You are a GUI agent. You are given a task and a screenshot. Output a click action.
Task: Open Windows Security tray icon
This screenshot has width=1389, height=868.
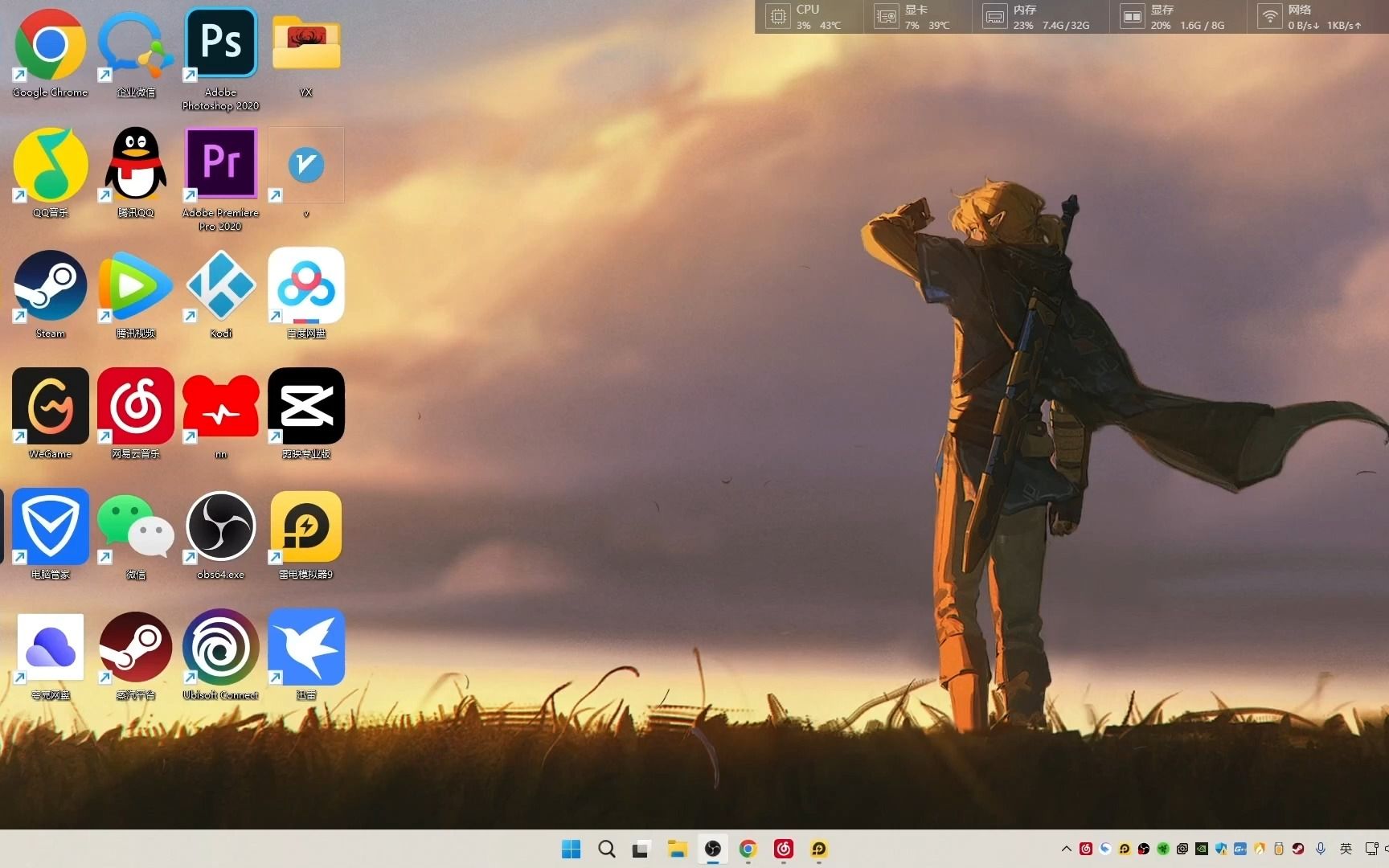(1221, 849)
